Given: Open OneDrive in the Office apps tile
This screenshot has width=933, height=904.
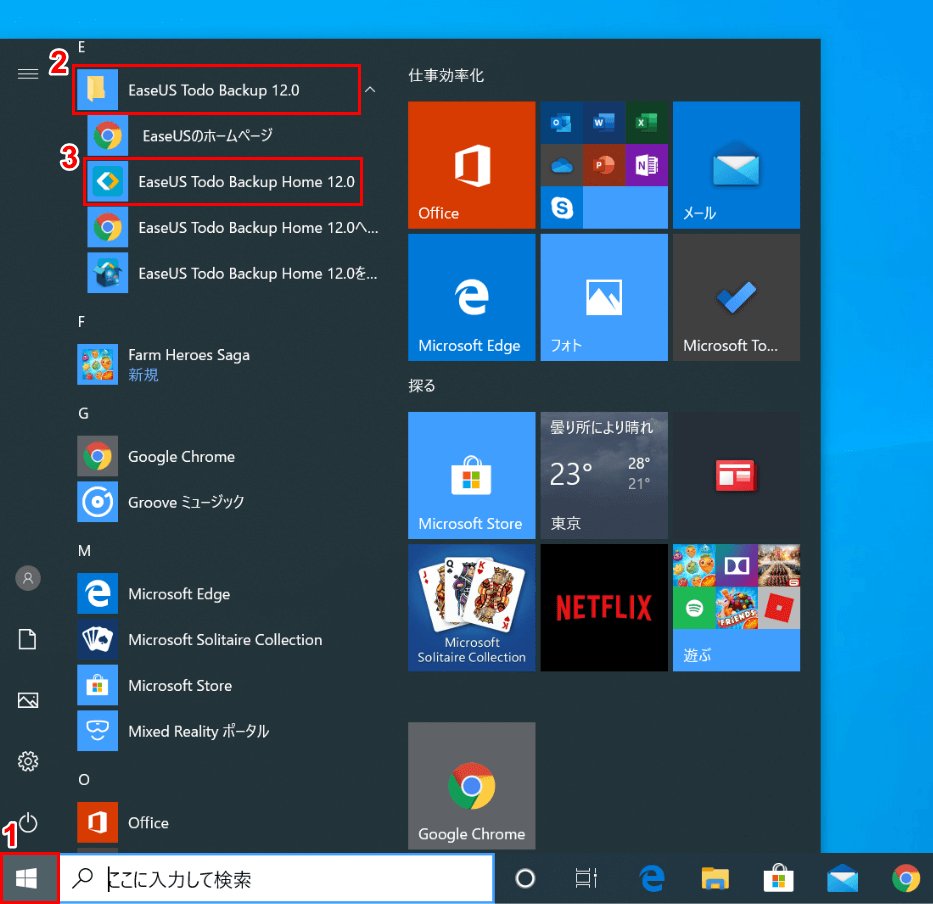Looking at the screenshot, I should point(561,165).
